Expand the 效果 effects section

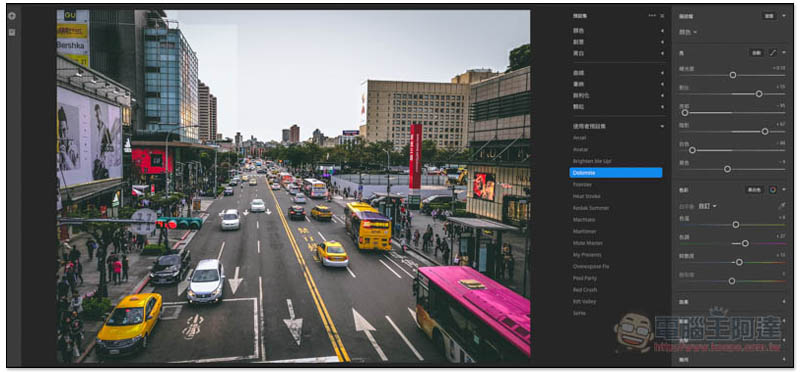click(x=784, y=302)
